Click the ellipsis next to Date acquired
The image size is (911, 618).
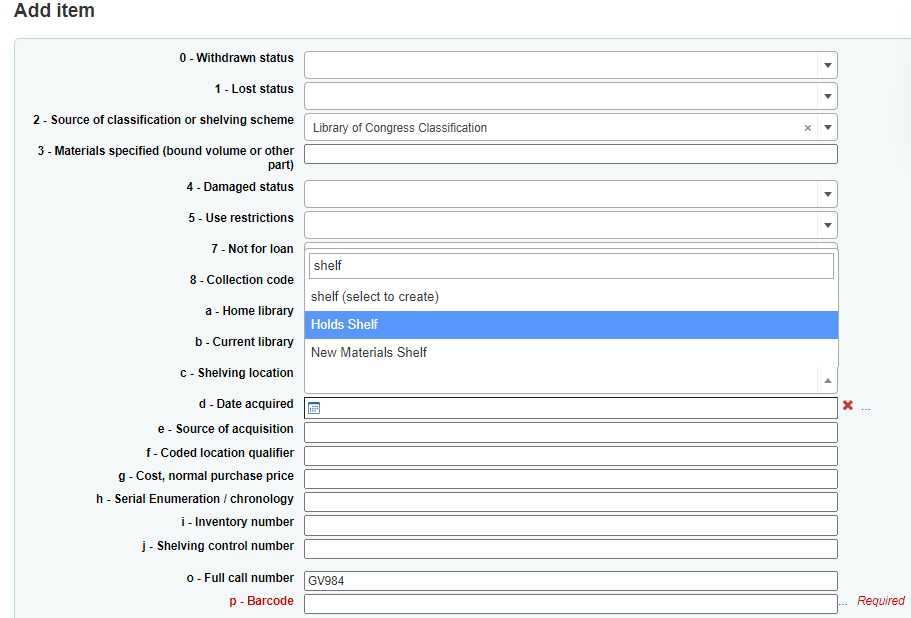click(x=866, y=408)
